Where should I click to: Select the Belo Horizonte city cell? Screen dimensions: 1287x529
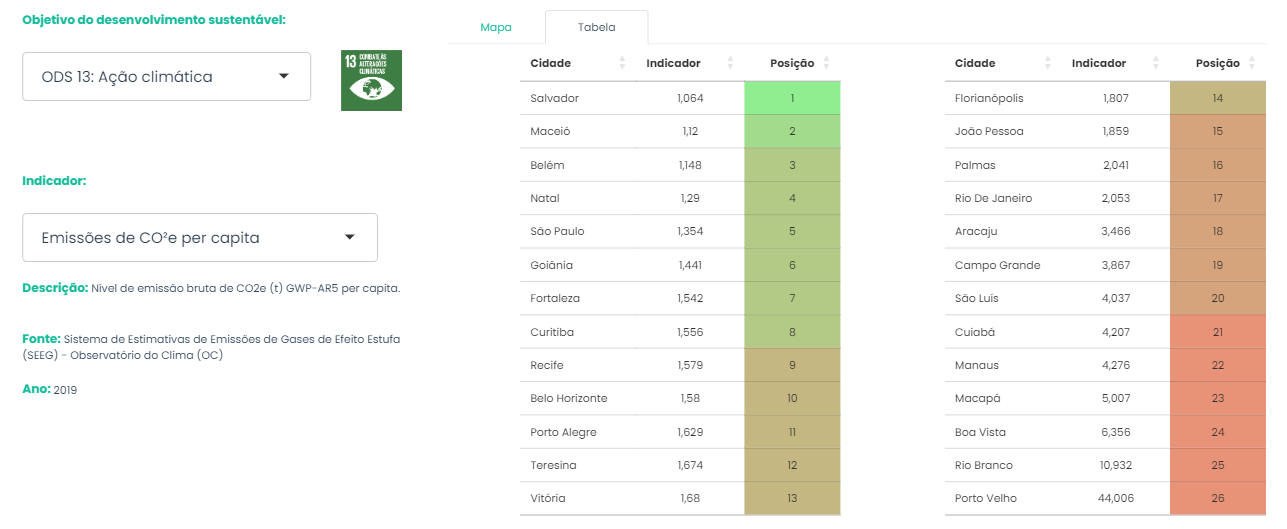[578, 398]
